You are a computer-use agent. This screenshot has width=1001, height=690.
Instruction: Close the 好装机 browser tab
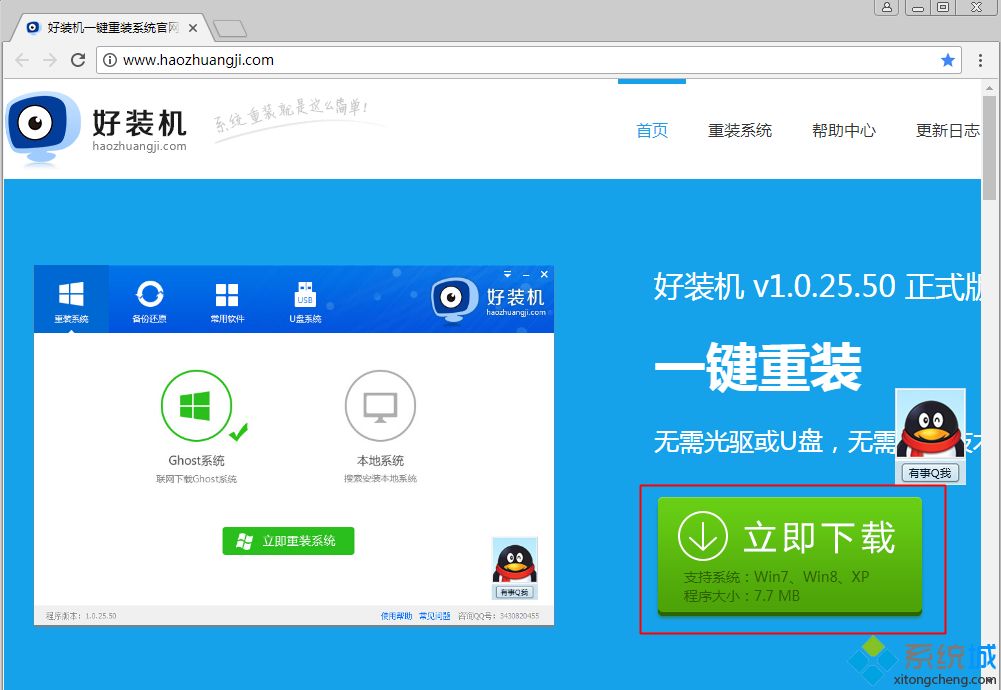[193, 28]
